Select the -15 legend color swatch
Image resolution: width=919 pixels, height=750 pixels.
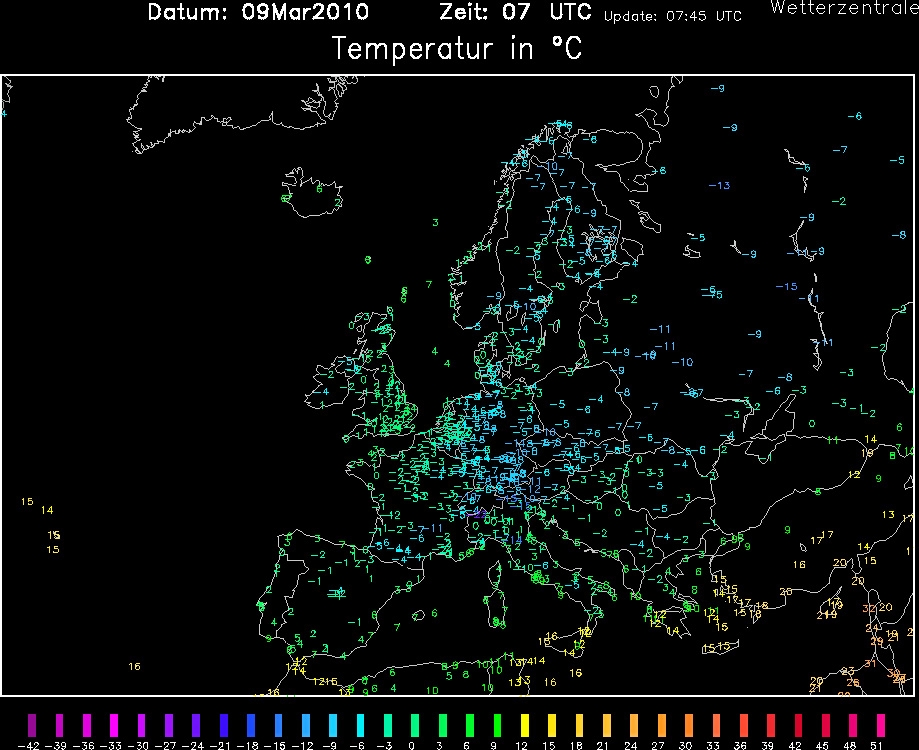pyautogui.click(x=278, y=725)
